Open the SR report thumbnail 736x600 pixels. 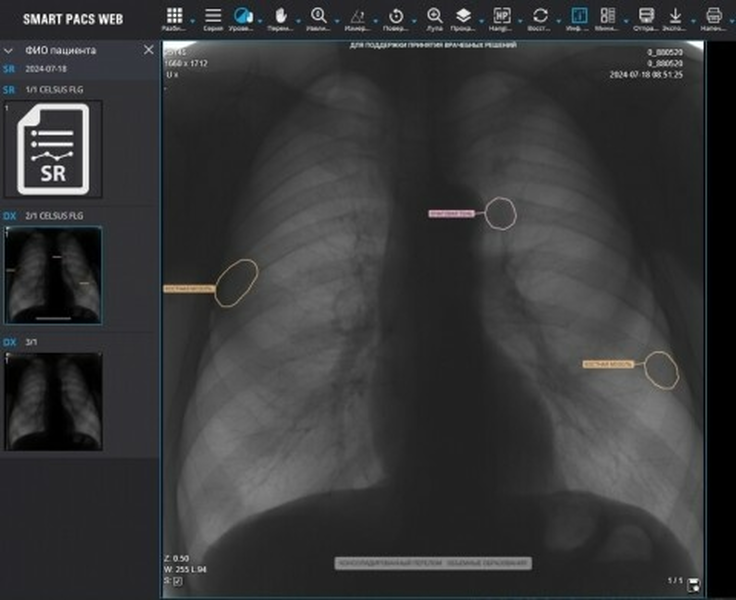click(x=52, y=149)
